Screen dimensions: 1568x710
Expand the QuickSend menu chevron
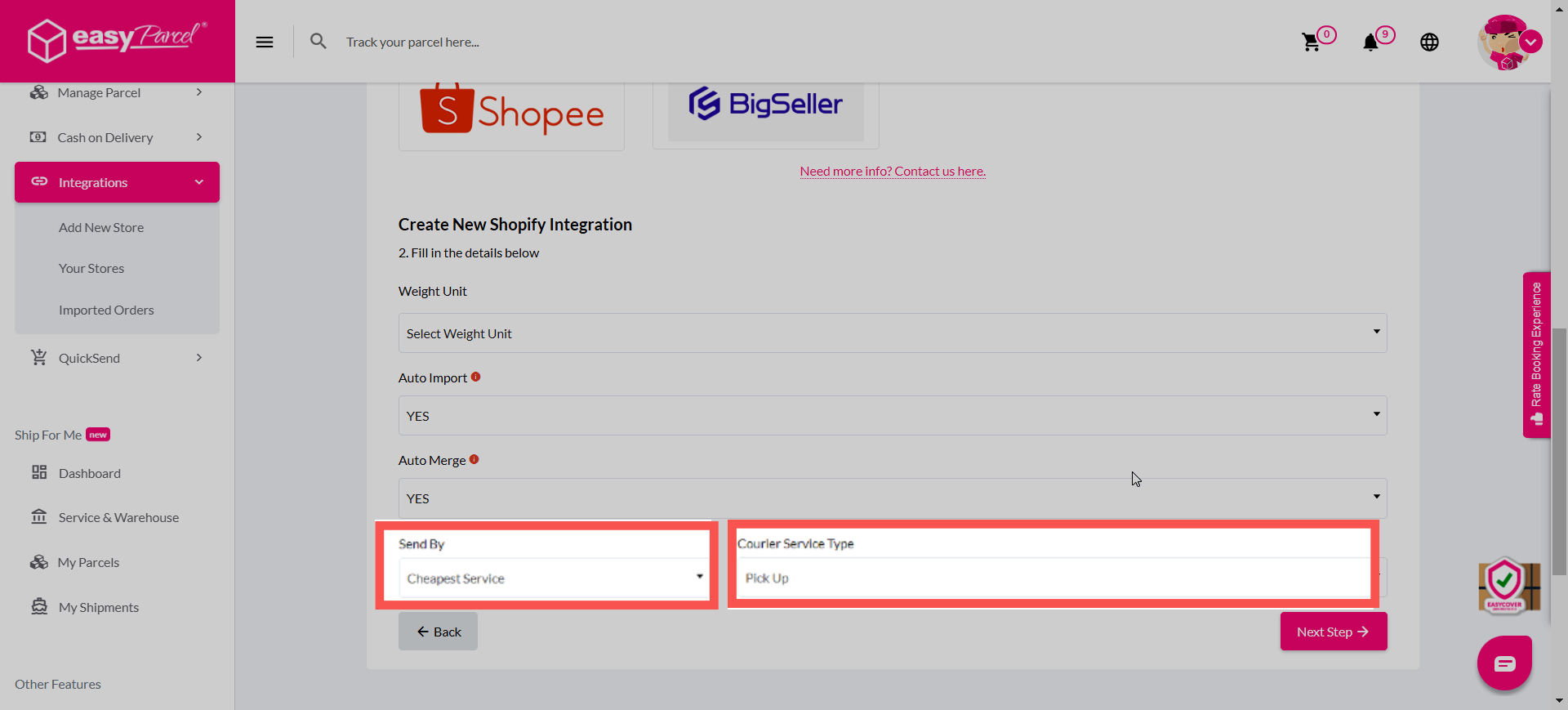tap(199, 357)
